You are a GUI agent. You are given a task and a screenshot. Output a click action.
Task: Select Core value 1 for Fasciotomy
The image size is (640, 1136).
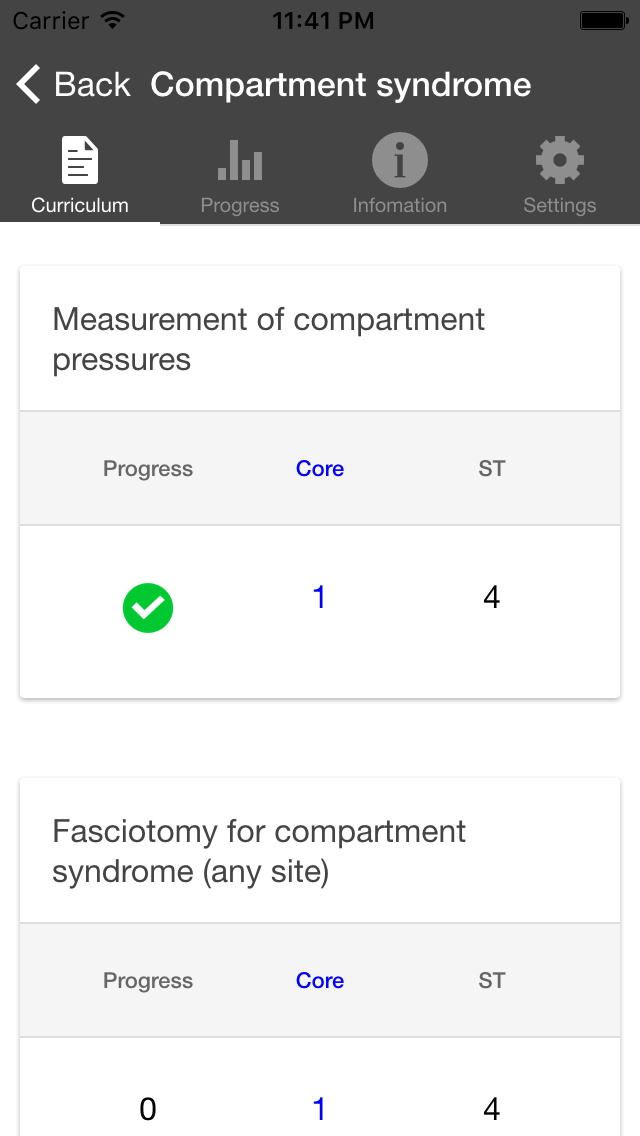click(x=319, y=1109)
